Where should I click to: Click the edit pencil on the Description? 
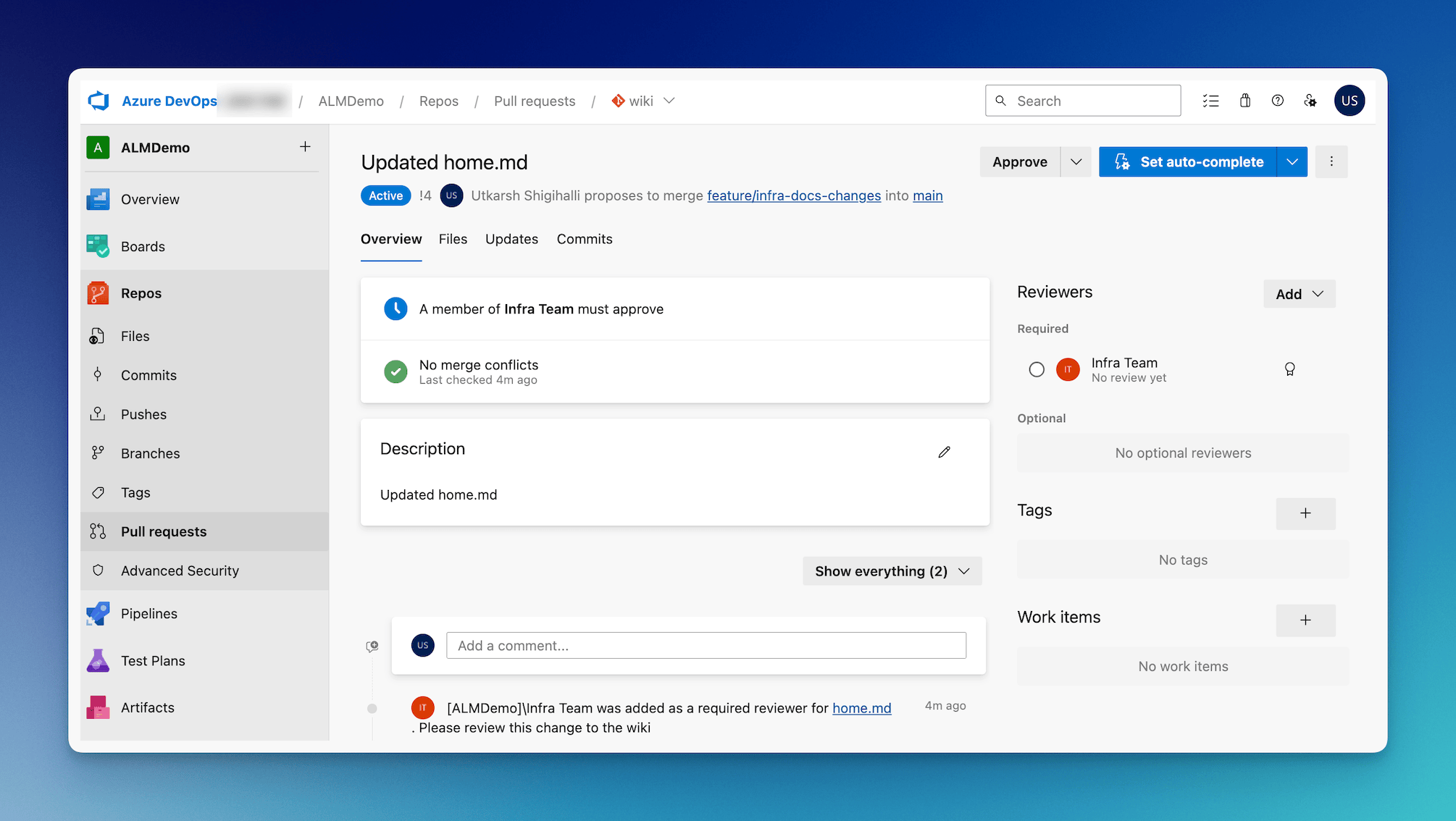tap(944, 452)
